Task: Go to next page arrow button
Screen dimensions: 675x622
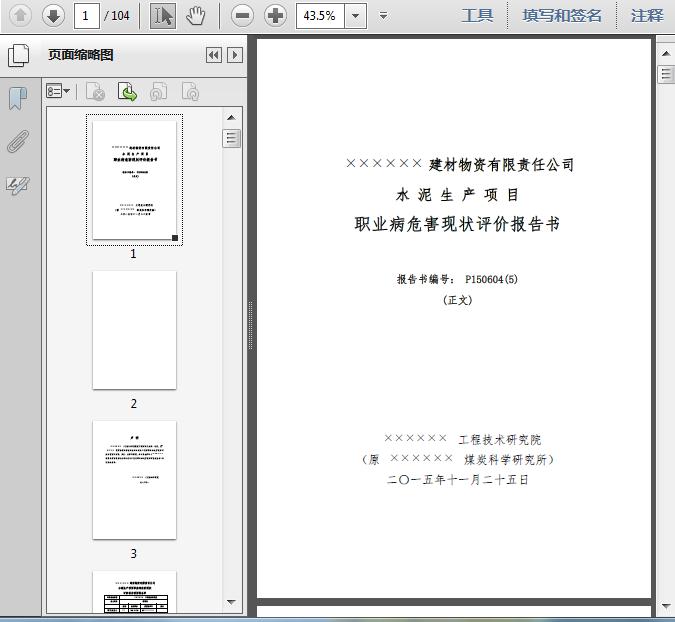Action: (53, 16)
